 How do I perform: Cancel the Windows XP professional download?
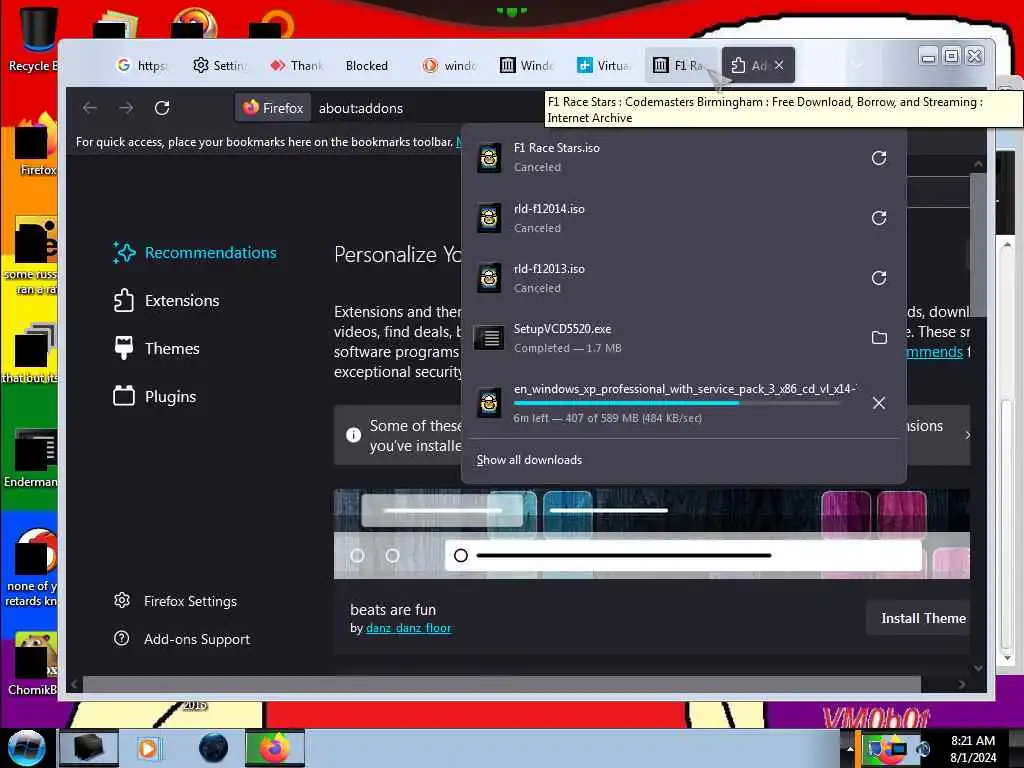878,403
